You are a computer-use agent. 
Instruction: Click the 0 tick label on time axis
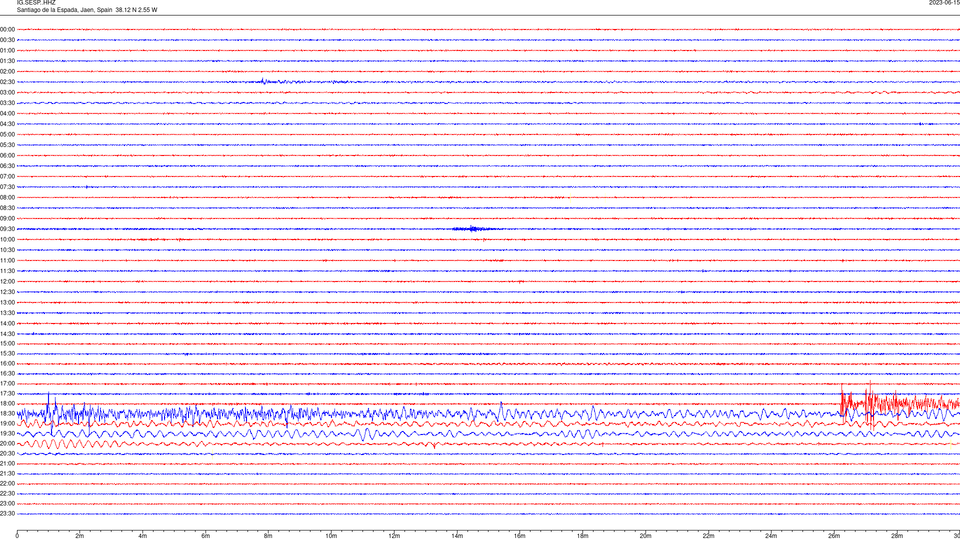pos(17,536)
